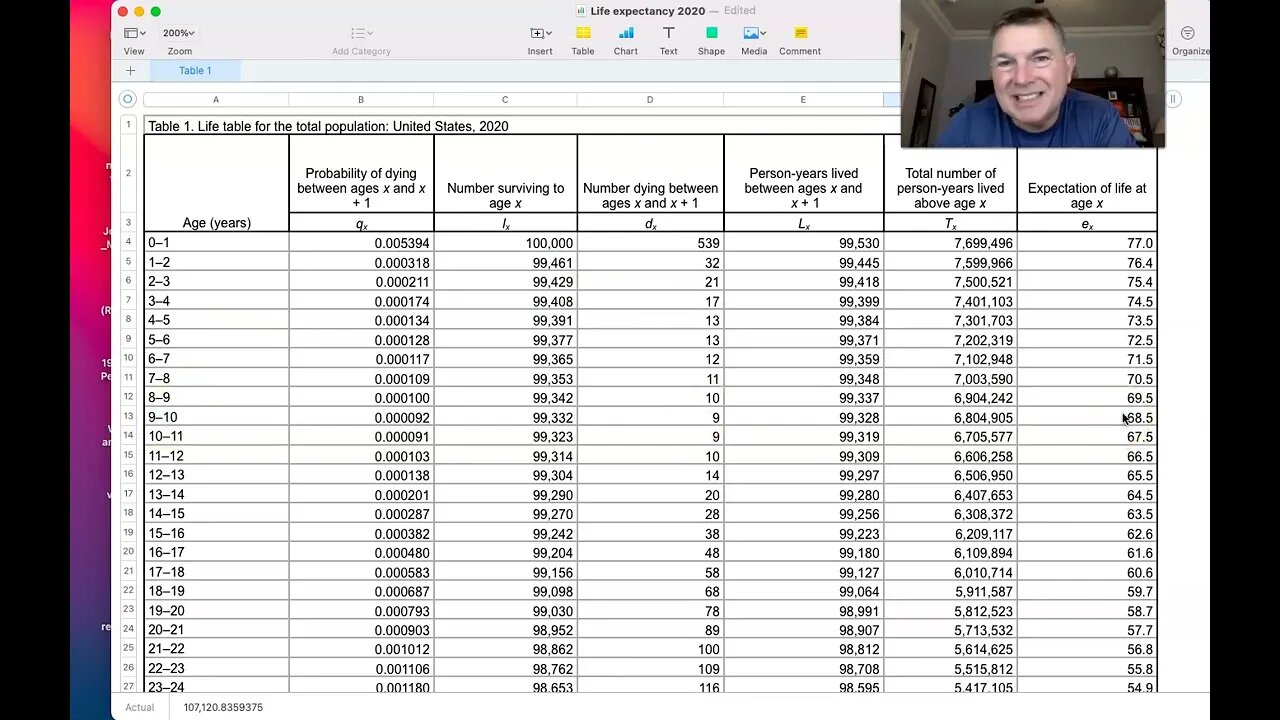Click the Shape toolbar icon
The image size is (1280, 720).
tap(712, 33)
